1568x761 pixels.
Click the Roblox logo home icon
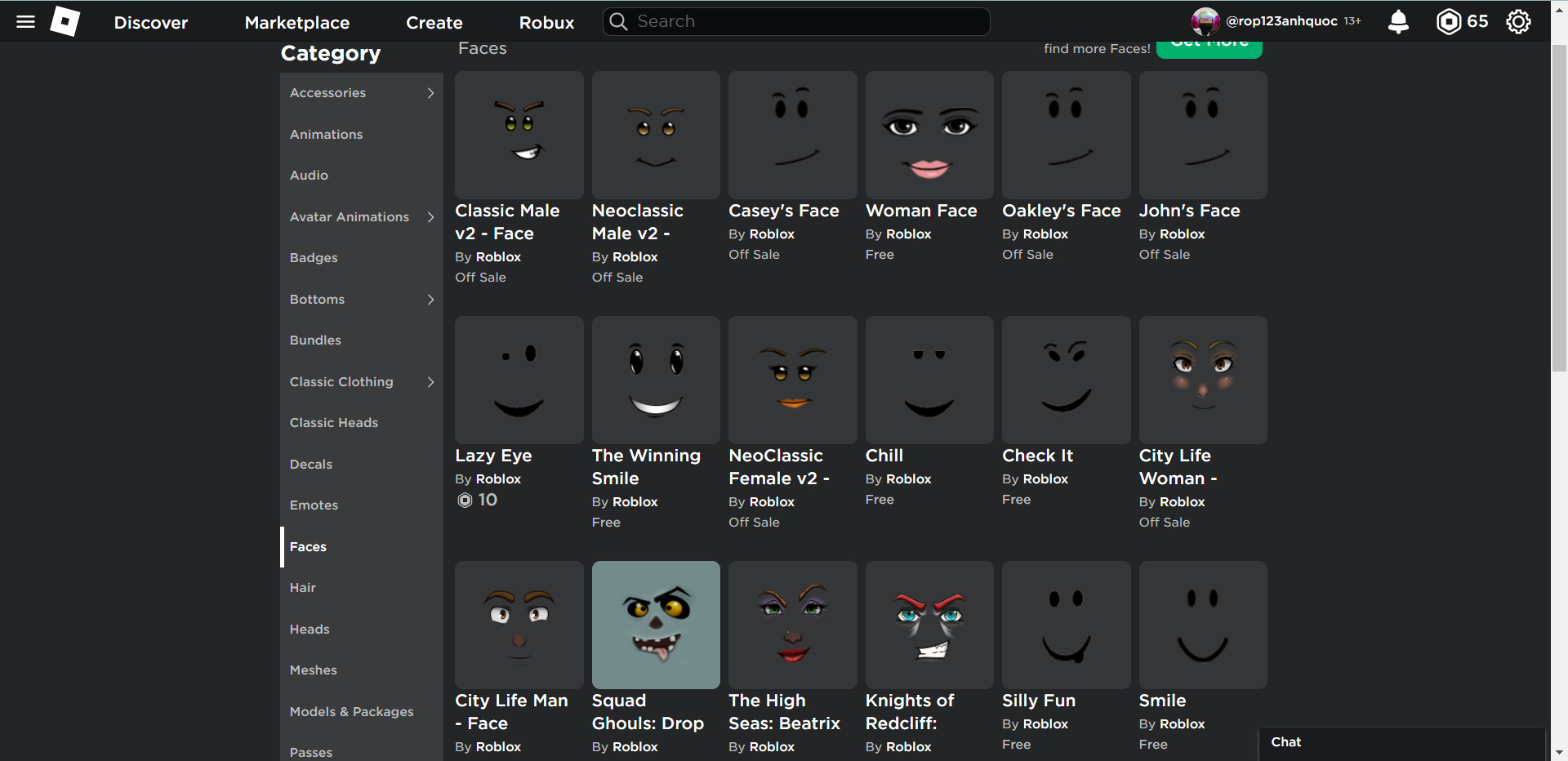pos(65,21)
